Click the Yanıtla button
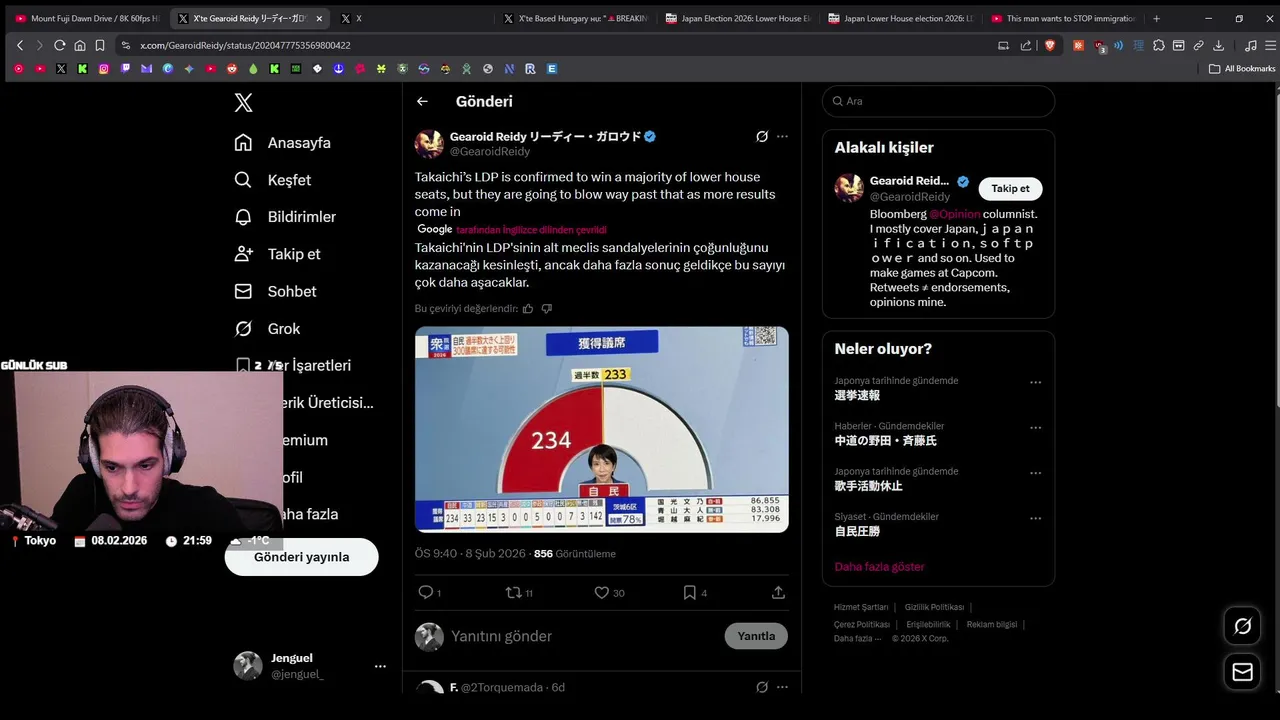The width and height of the screenshot is (1280, 720). (756, 636)
